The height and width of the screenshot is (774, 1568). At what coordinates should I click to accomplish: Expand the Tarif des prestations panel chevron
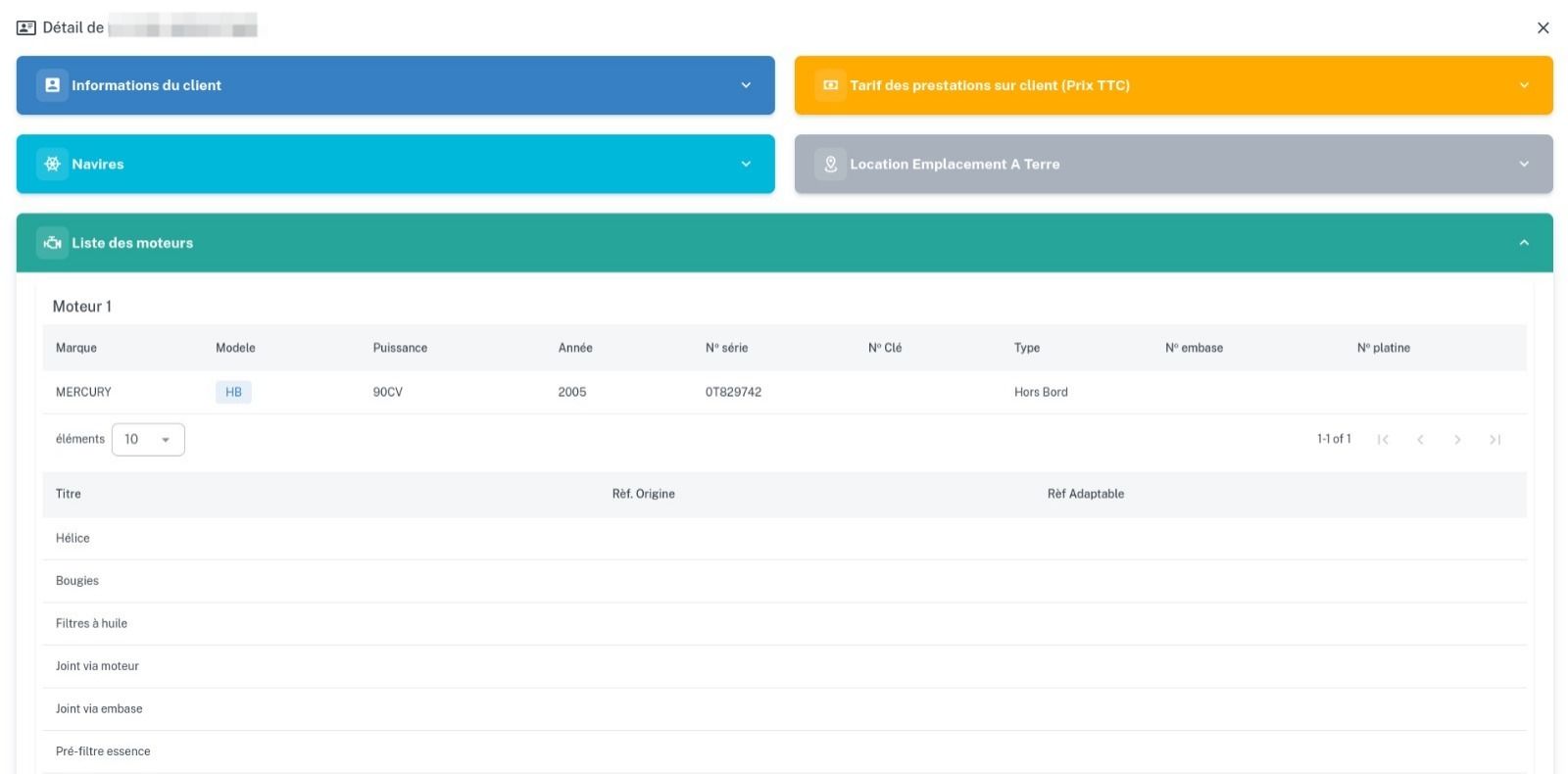(x=1524, y=85)
